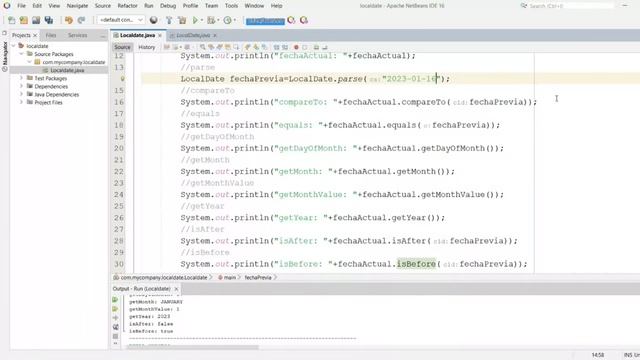The width and height of the screenshot is (640, 360).
Task: Collapse the localdate project node
Action: [x=14, y=46]
